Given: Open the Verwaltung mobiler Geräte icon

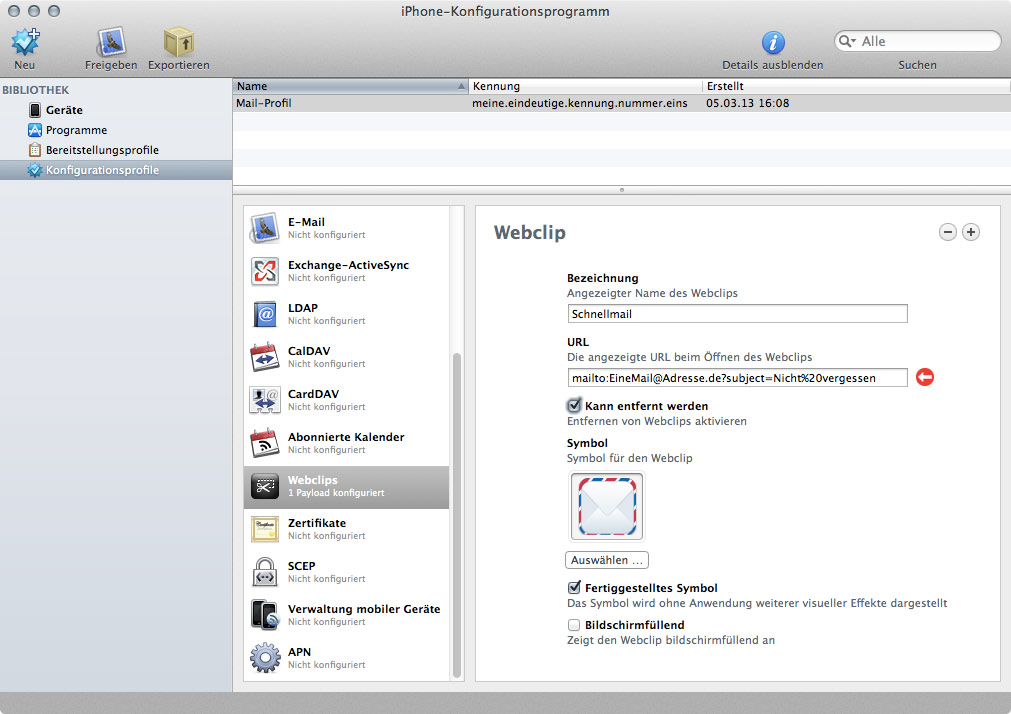Looking at the screenshot, I should (x=265, y=615).
